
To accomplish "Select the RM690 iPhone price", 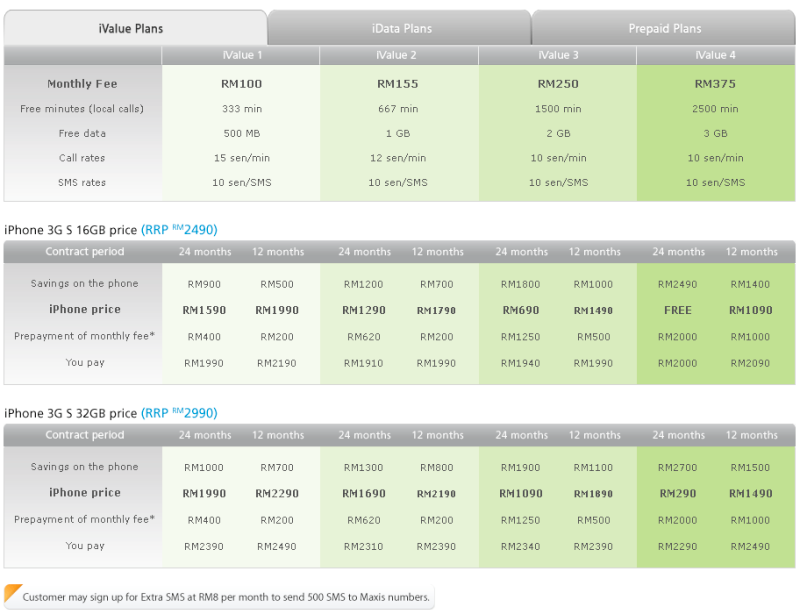I will 521,310.
